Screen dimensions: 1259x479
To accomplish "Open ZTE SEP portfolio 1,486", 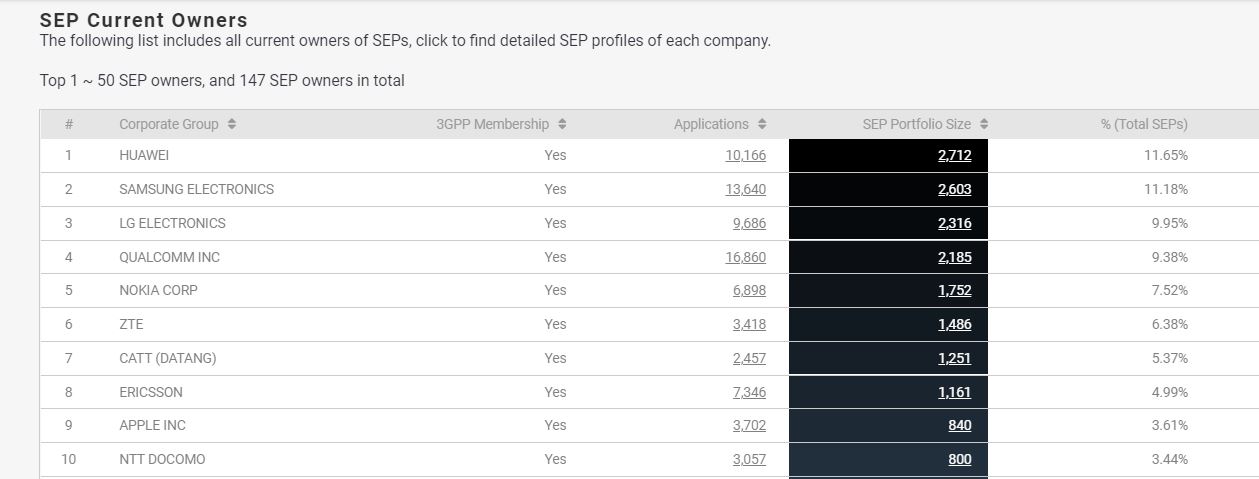I will (x=955, y=324).
